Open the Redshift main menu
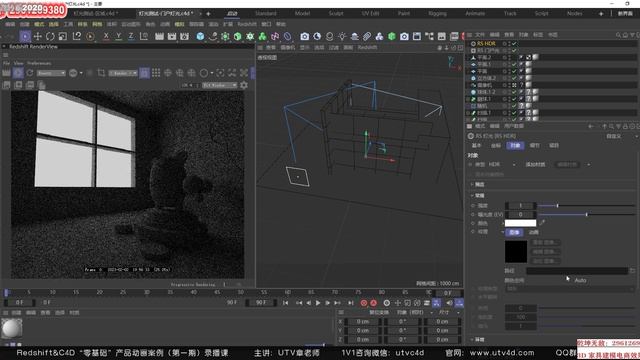Image resolution: width=640 pixels, height=360 pixels. point(247,24)
